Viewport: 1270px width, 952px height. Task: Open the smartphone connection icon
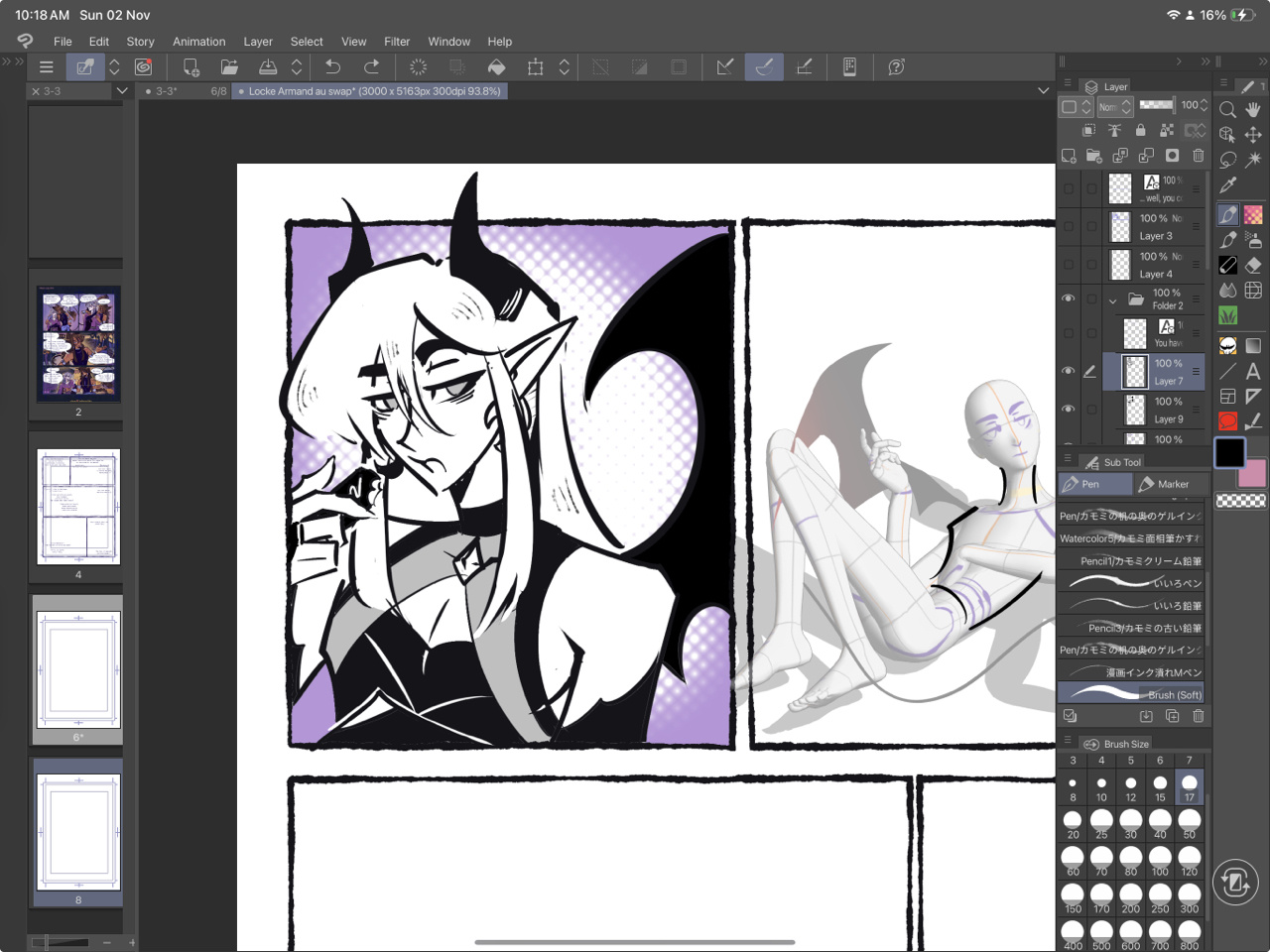(x=849, y=66)
